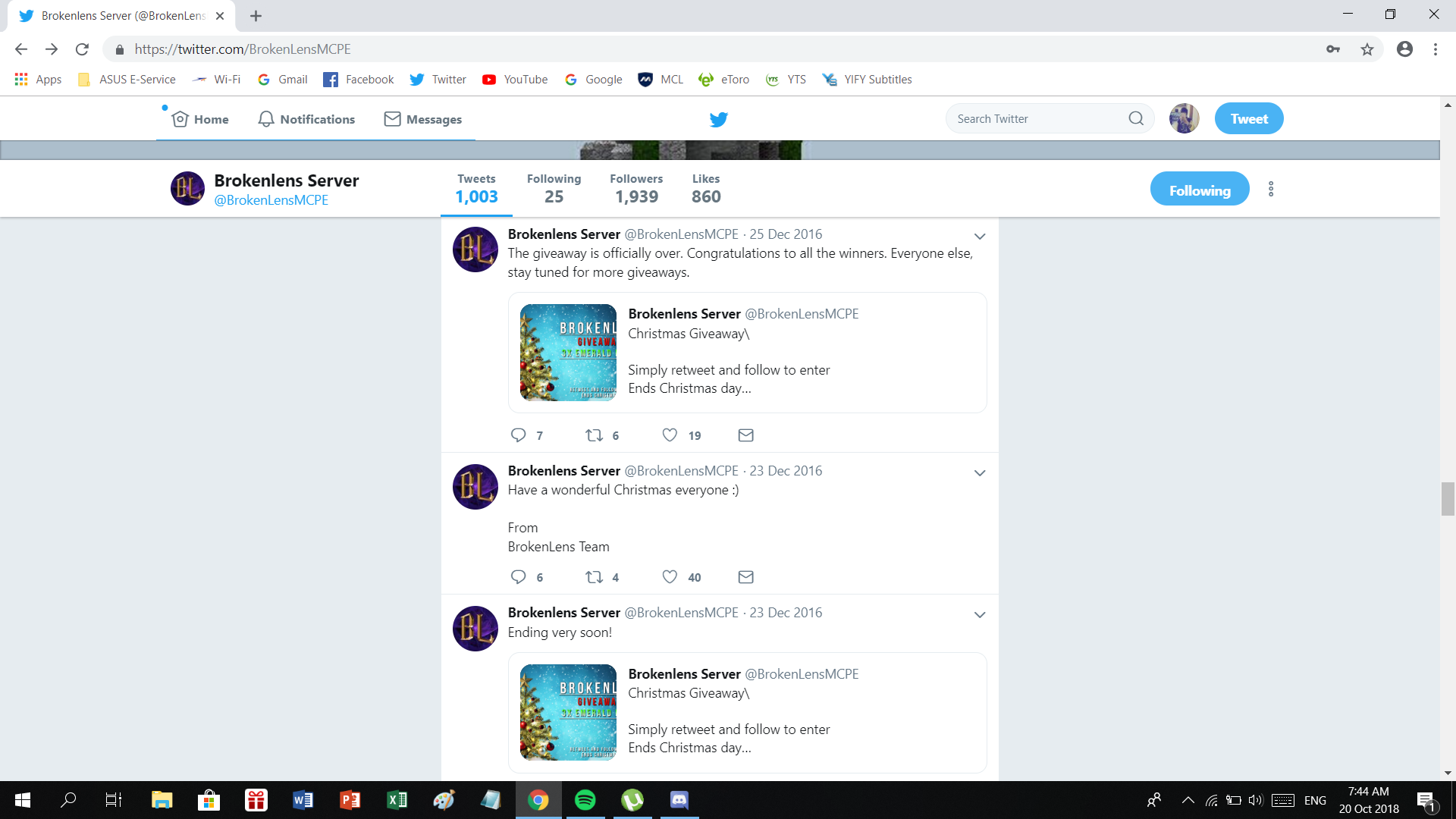
Task: Open Messages in the Twitter navbar
Action: pos(422,119)
